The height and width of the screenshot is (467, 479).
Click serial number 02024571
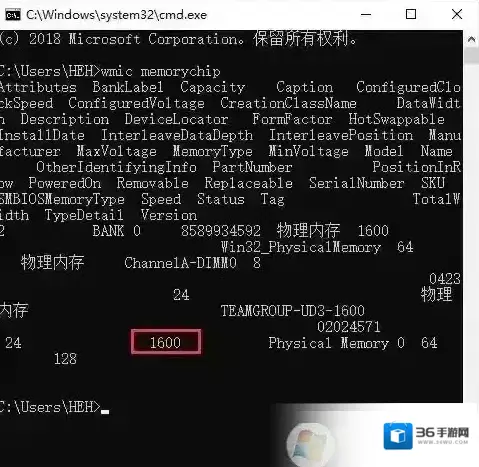tap(349, 327)
